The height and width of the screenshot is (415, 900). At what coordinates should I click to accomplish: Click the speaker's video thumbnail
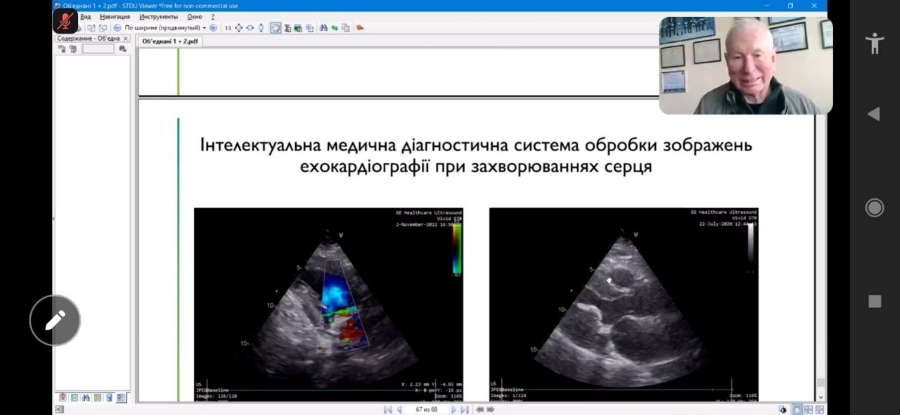(x=745, y=65)
